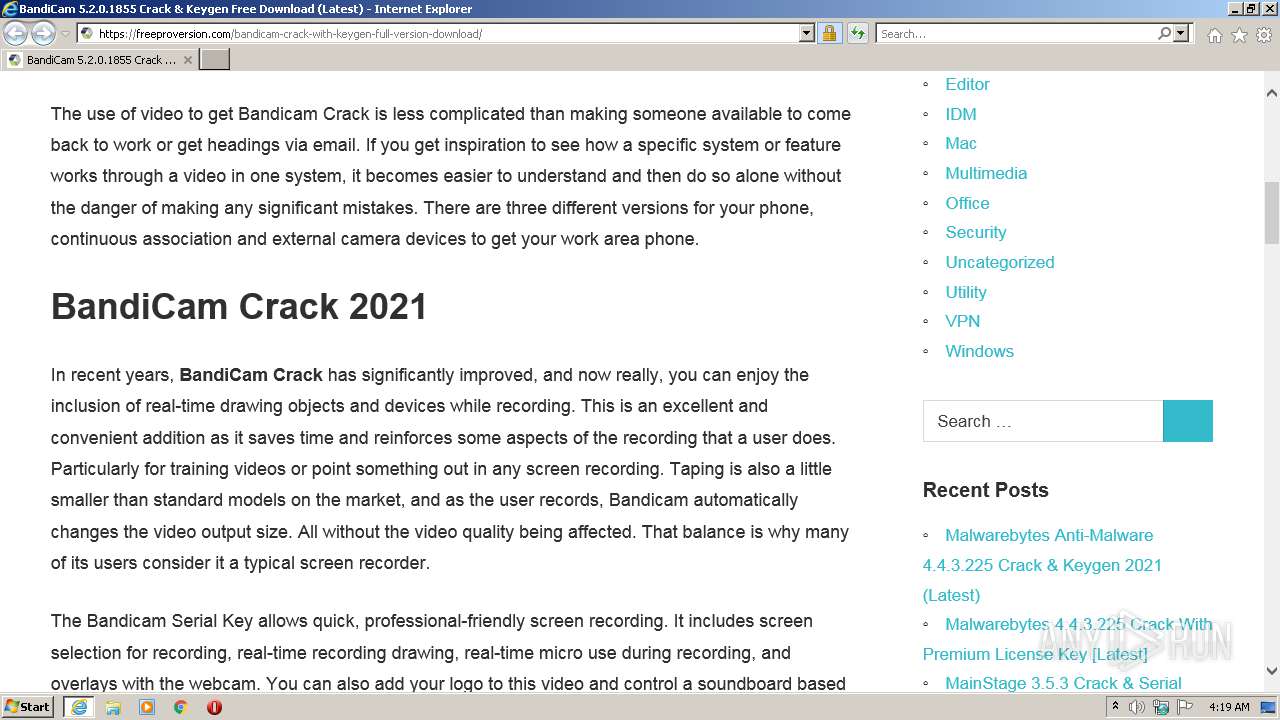The width and height of the screenshot is (1280, 720).
Task: Open the search provider dropdown arrow
Action: click(1181, 34)
